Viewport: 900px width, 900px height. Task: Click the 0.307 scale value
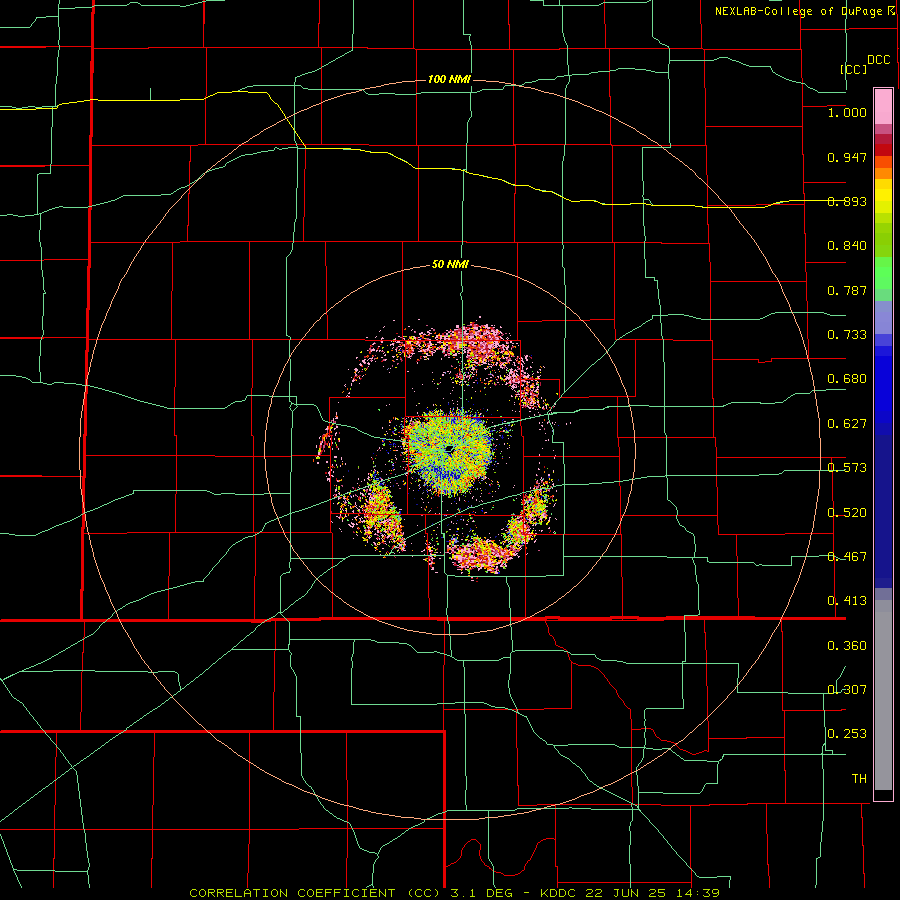coord(847,689)
